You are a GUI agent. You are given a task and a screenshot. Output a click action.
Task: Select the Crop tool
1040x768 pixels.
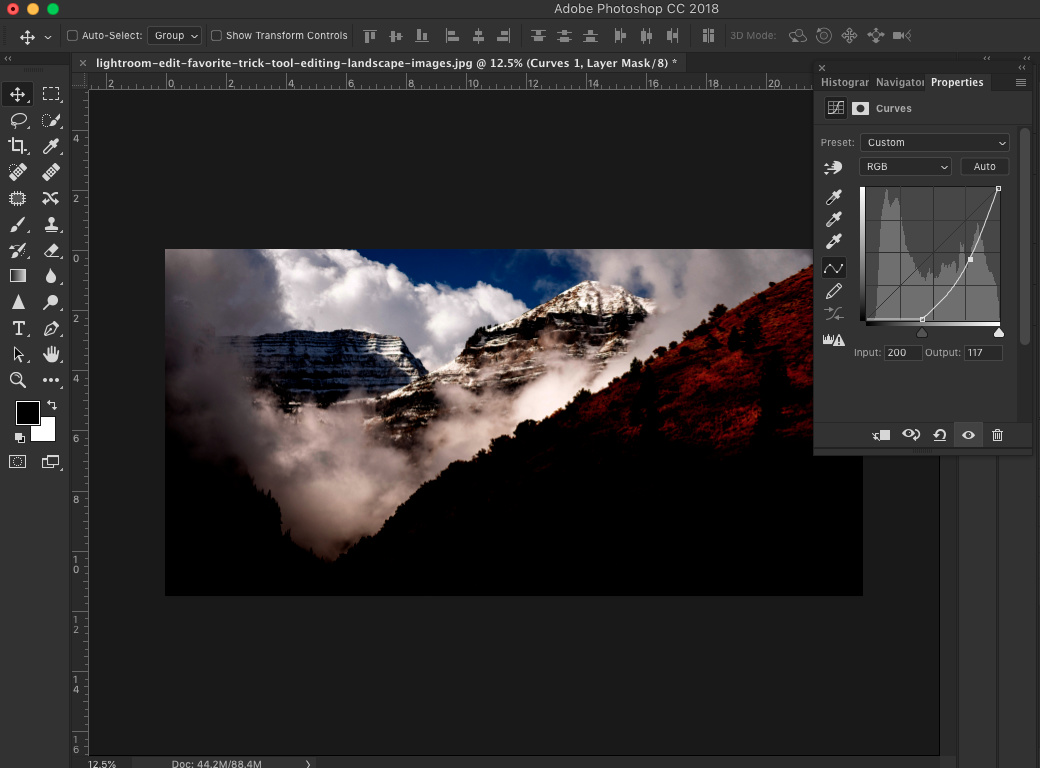coord(18,146)
